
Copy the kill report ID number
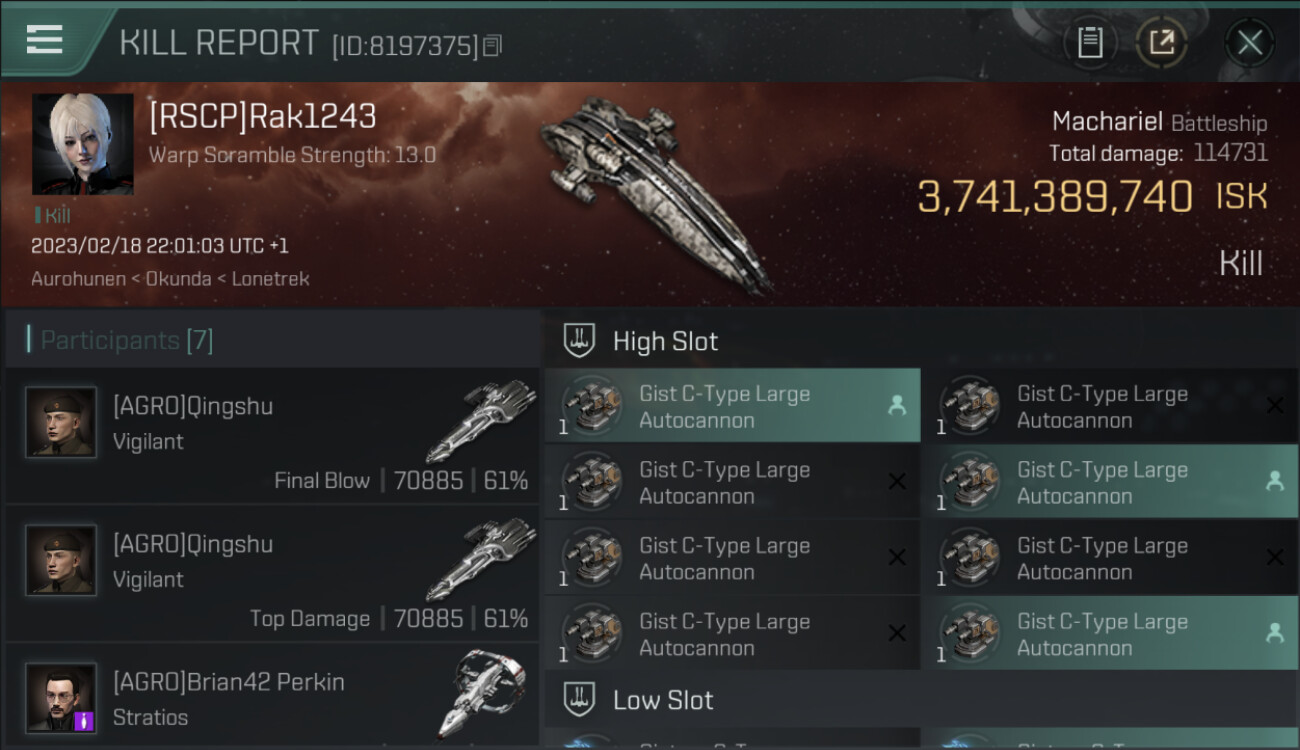click(x=491, y=46)
